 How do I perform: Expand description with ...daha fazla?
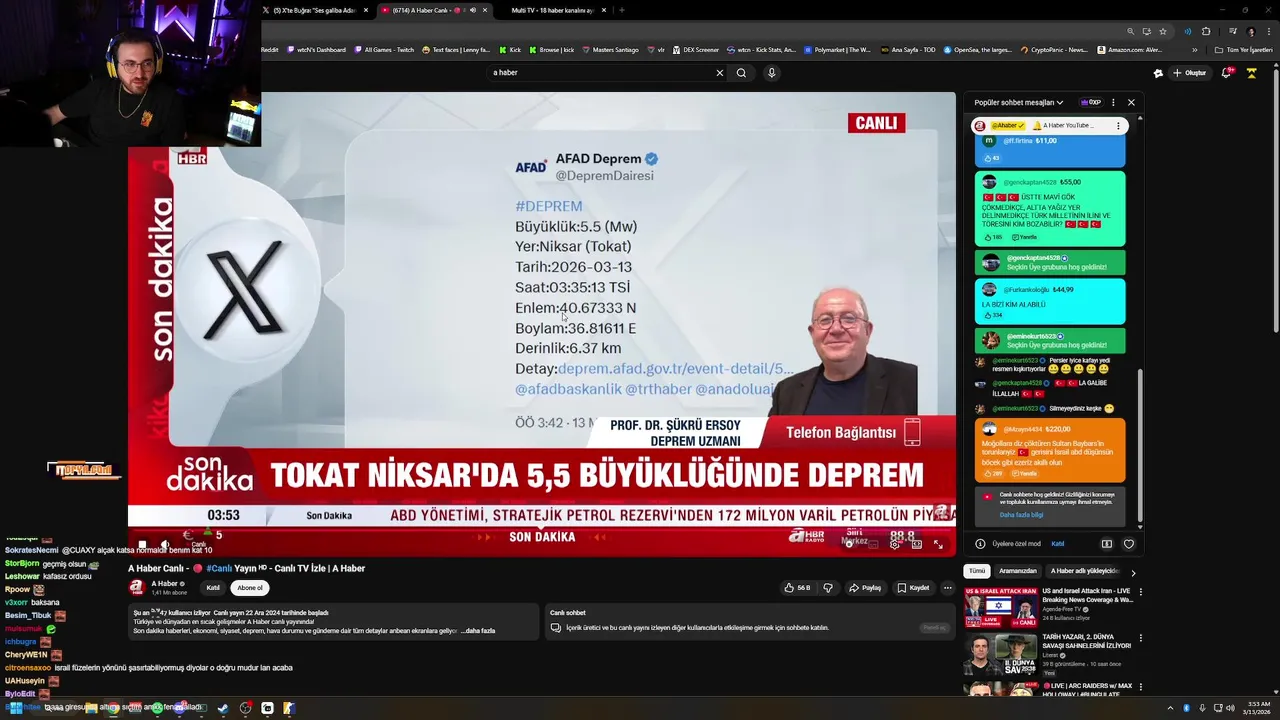[478, 631]
